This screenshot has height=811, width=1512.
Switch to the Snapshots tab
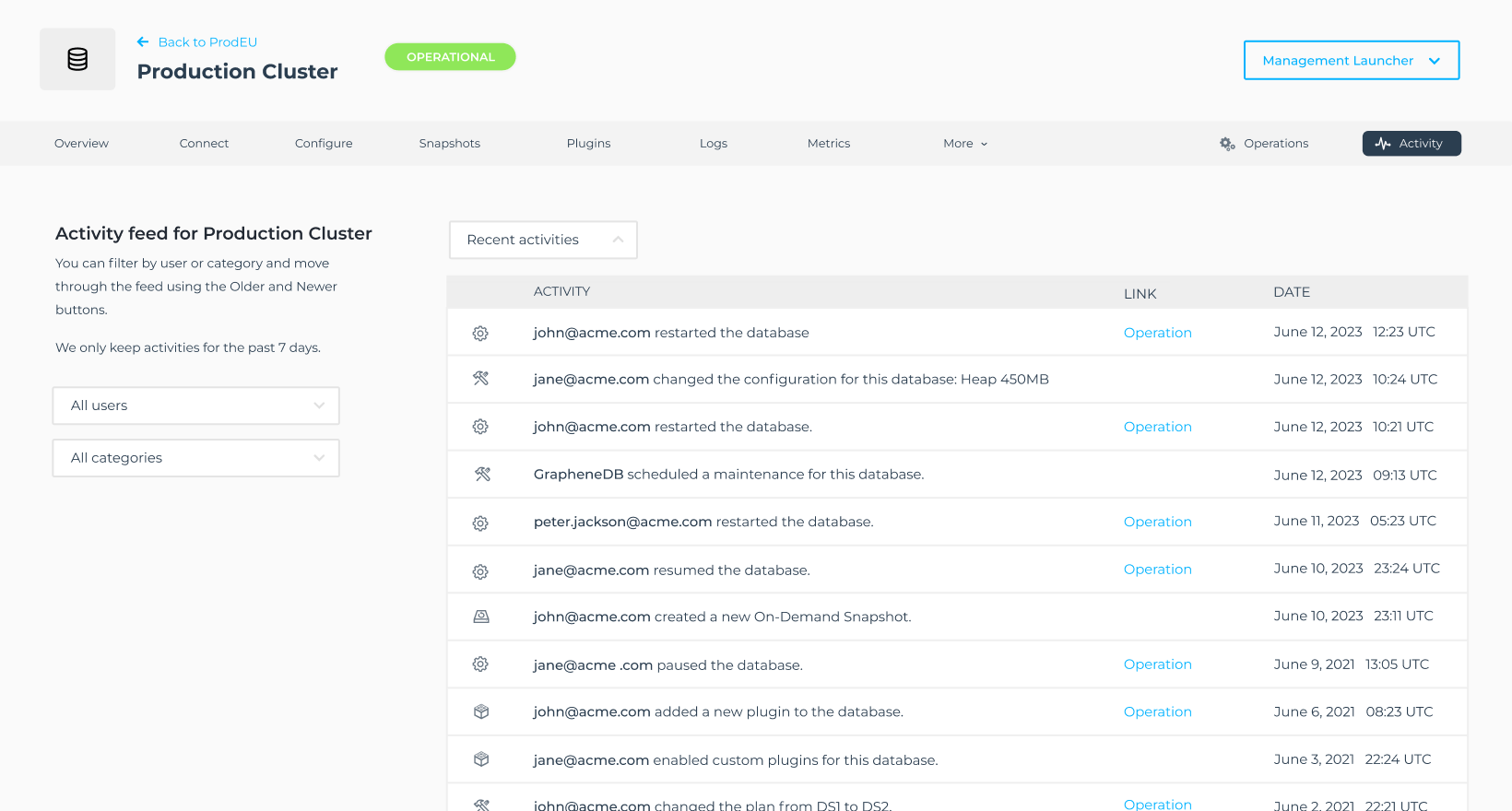point(449,144)
